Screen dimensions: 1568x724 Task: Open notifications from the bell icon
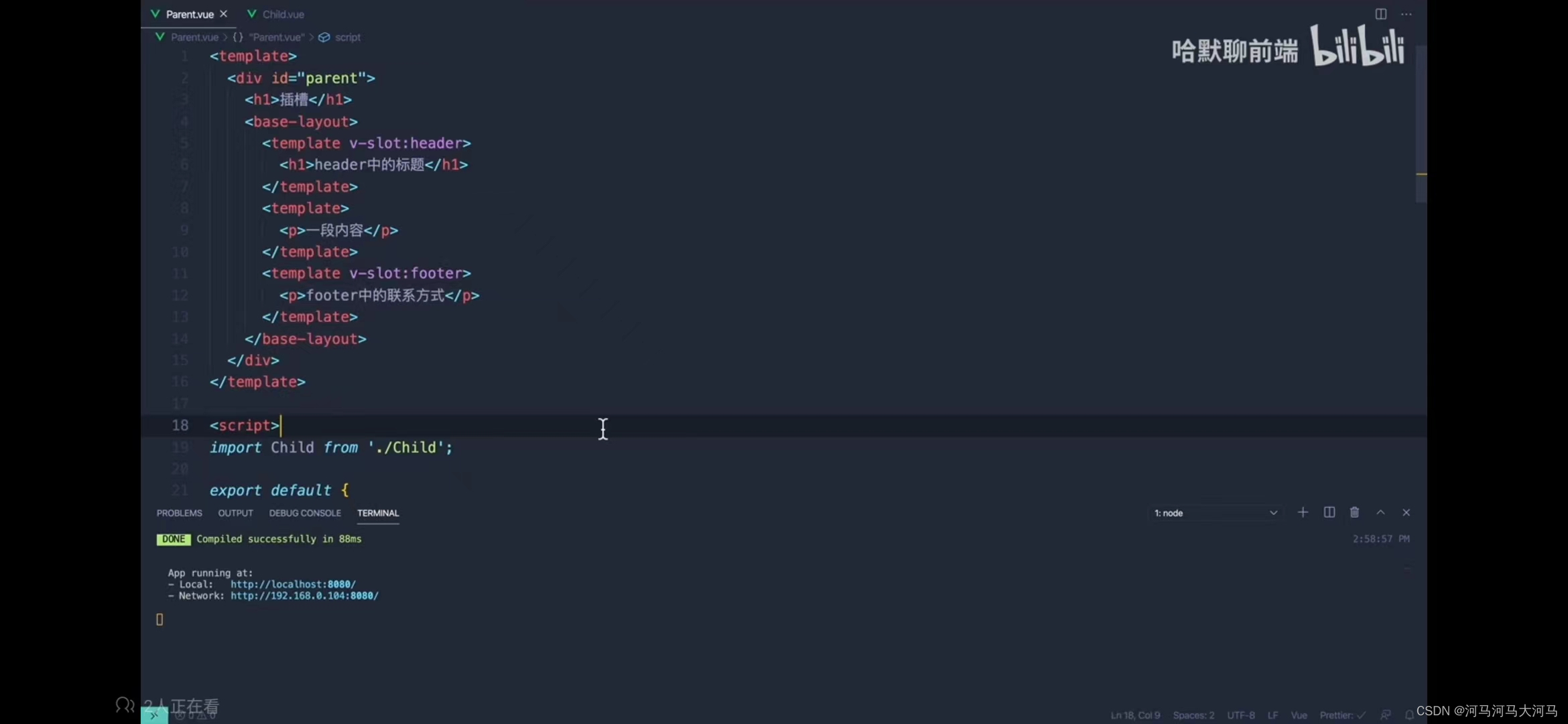tap(1410, 715)
